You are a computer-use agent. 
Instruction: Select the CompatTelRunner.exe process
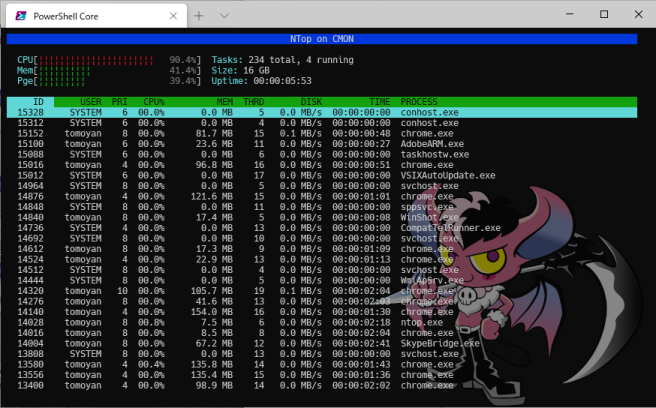451,228
